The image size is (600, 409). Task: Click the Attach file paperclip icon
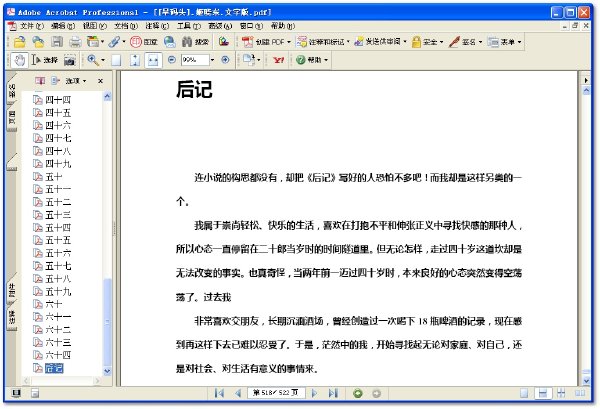click(x=114, y=42)
